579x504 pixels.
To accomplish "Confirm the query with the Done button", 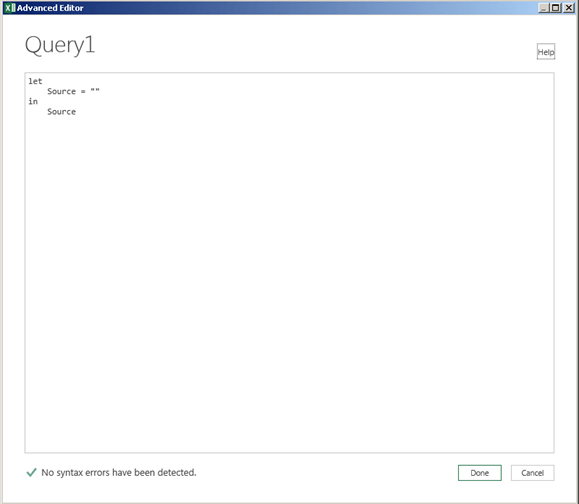I will (480, 473).
